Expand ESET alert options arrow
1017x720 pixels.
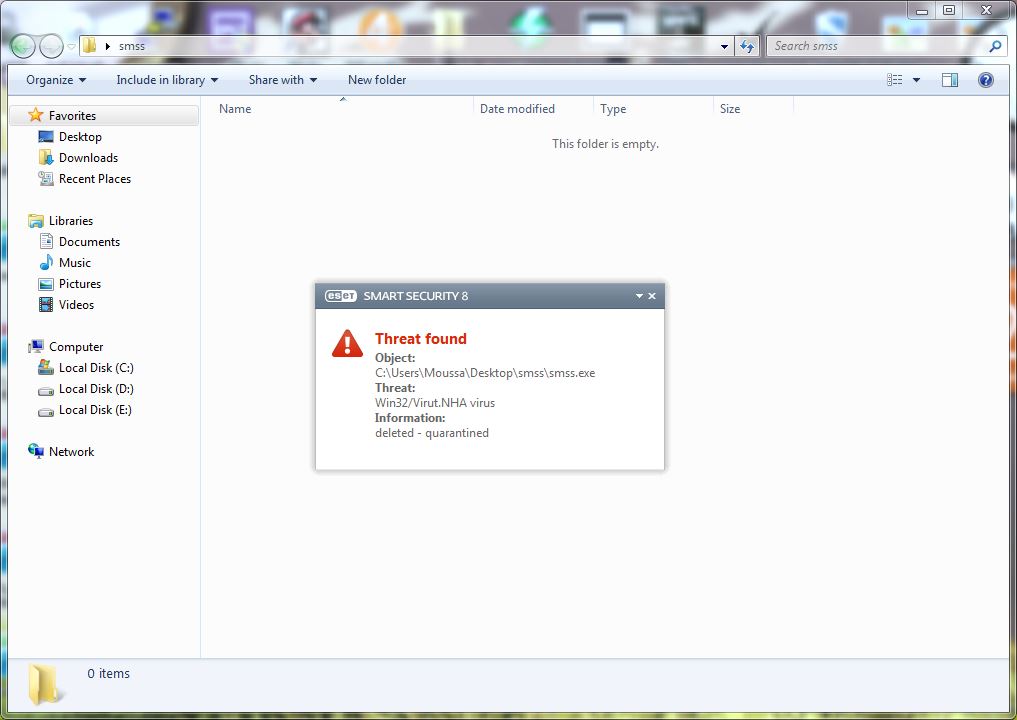[639, 296]
